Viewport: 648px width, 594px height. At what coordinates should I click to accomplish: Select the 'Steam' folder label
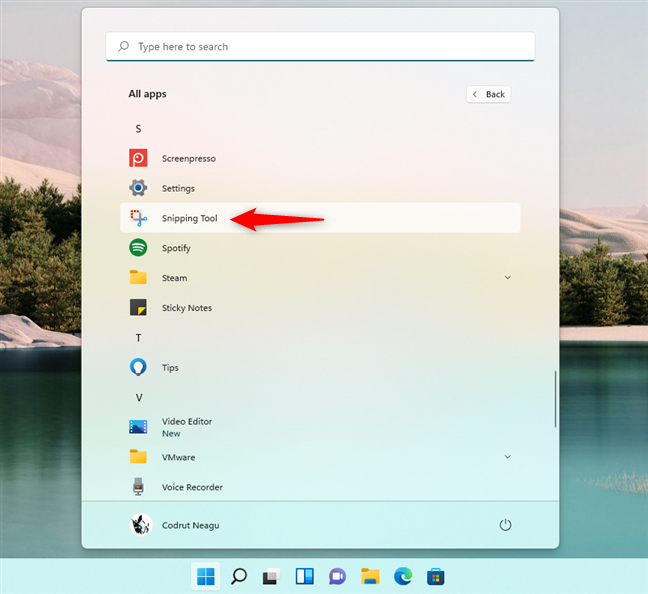[x=174, y=278]
